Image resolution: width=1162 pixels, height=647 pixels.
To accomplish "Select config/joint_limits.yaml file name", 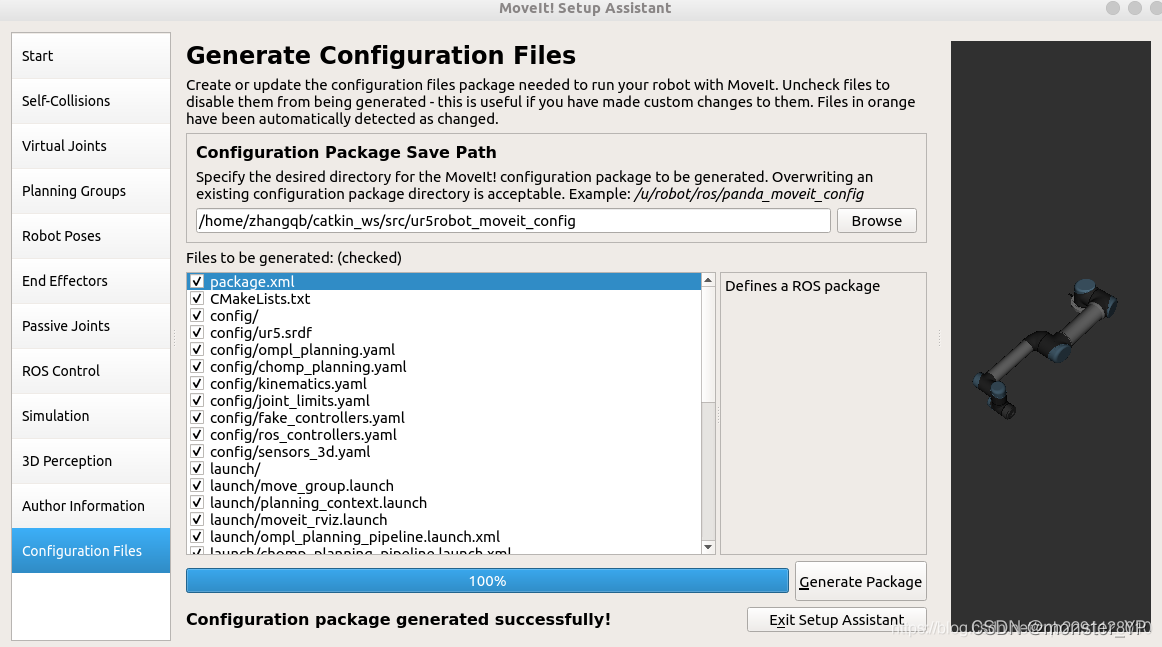I will coord(290,401).
